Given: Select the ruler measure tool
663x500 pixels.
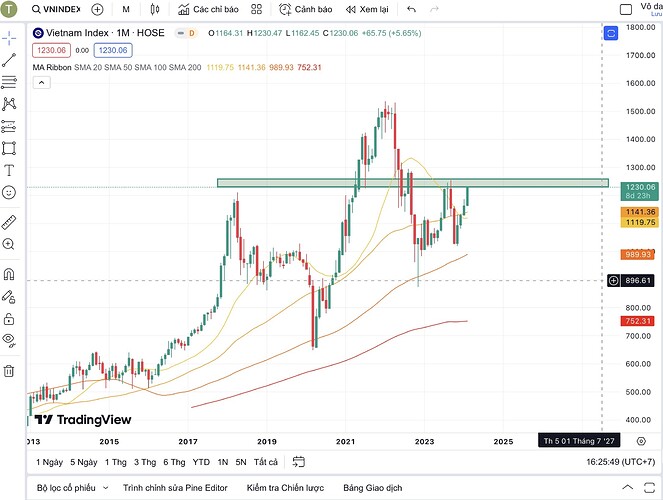Looking at the screenshot, I should tap(9, 221).
